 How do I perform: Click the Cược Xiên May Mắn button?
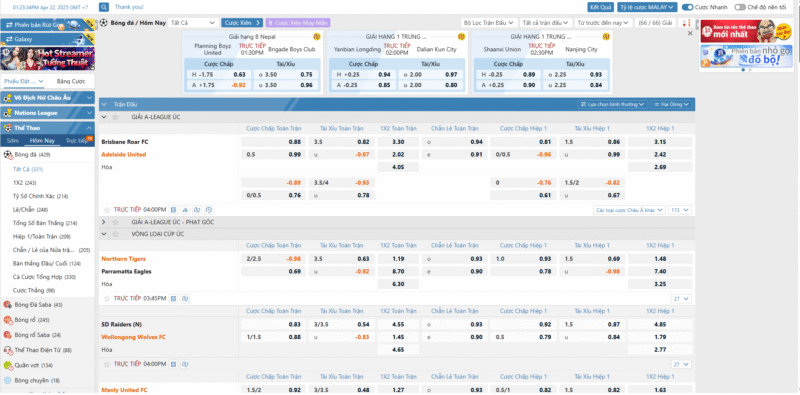pos(298,23)
